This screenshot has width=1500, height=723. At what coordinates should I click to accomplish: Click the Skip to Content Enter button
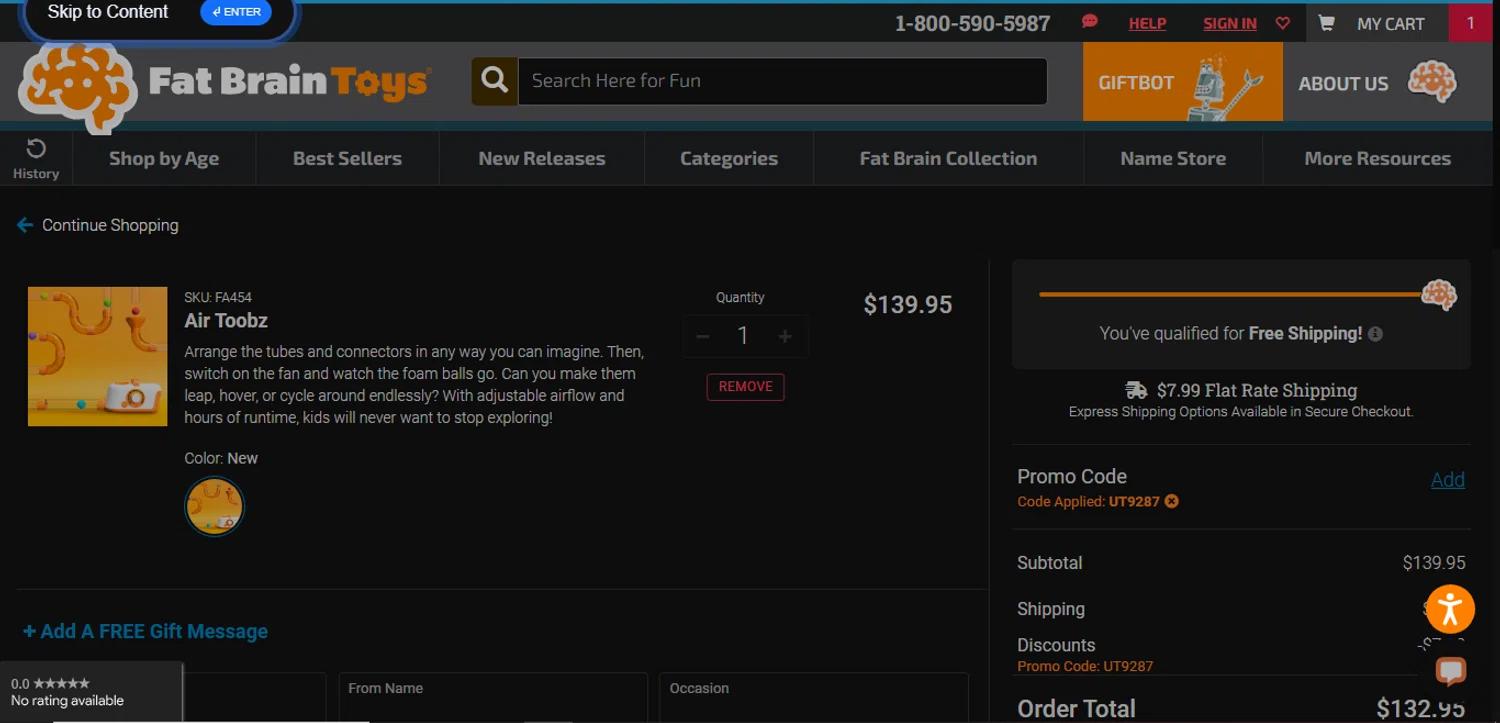tap(236, 12)
